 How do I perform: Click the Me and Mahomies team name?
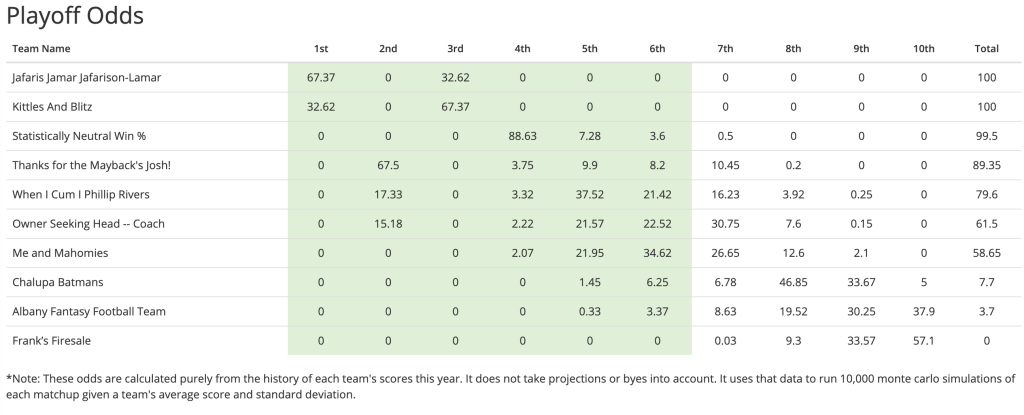click(x=59, y=253)
